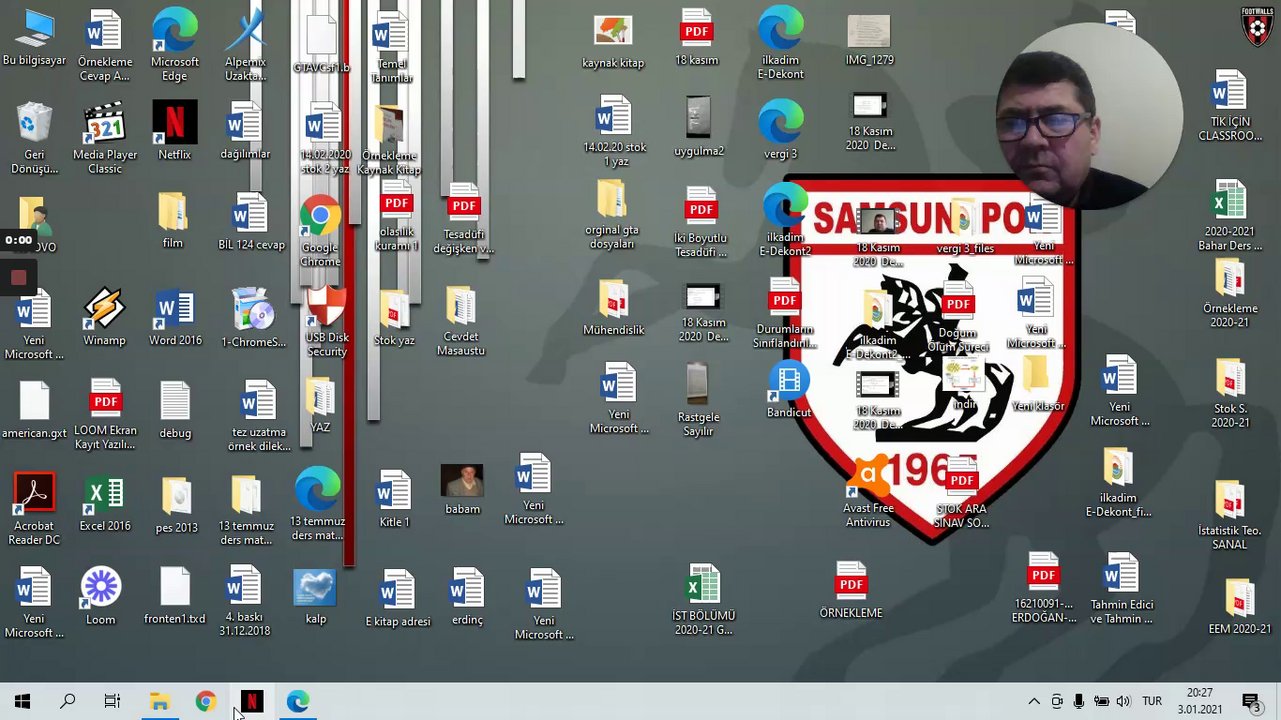Viewport: 1281px width, 720px height.
Task: Launch Excel 2016 shortcut
Action: tap(105, 504)
